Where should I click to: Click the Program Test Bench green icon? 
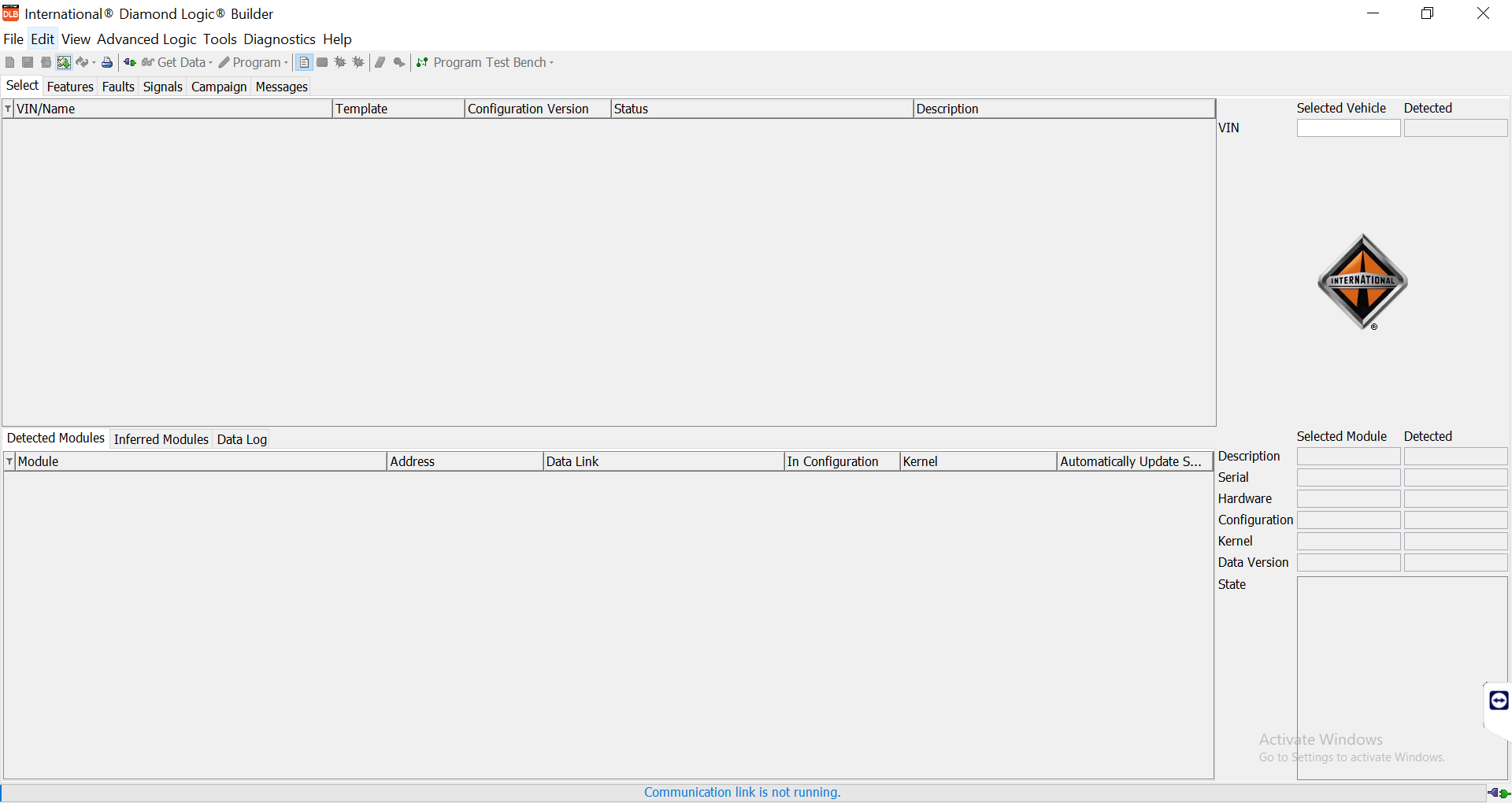422,62
